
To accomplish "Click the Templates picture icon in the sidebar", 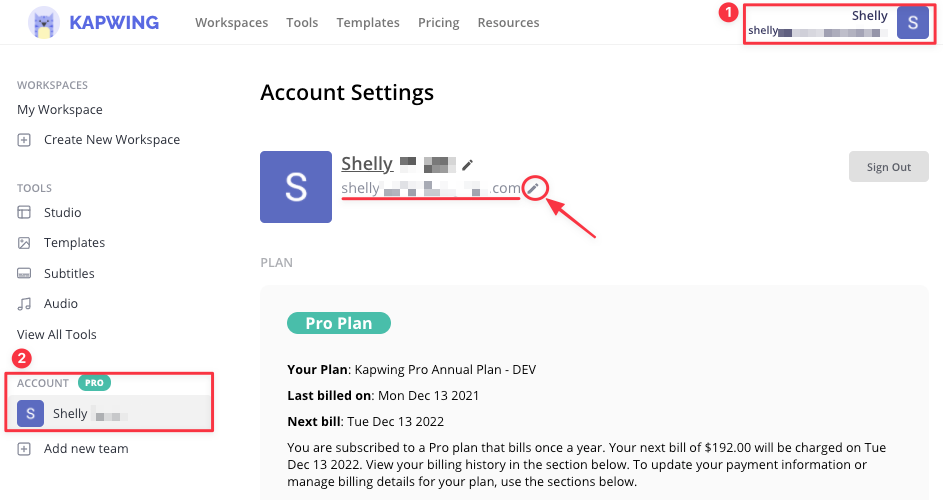I will (x=25, y=243).
